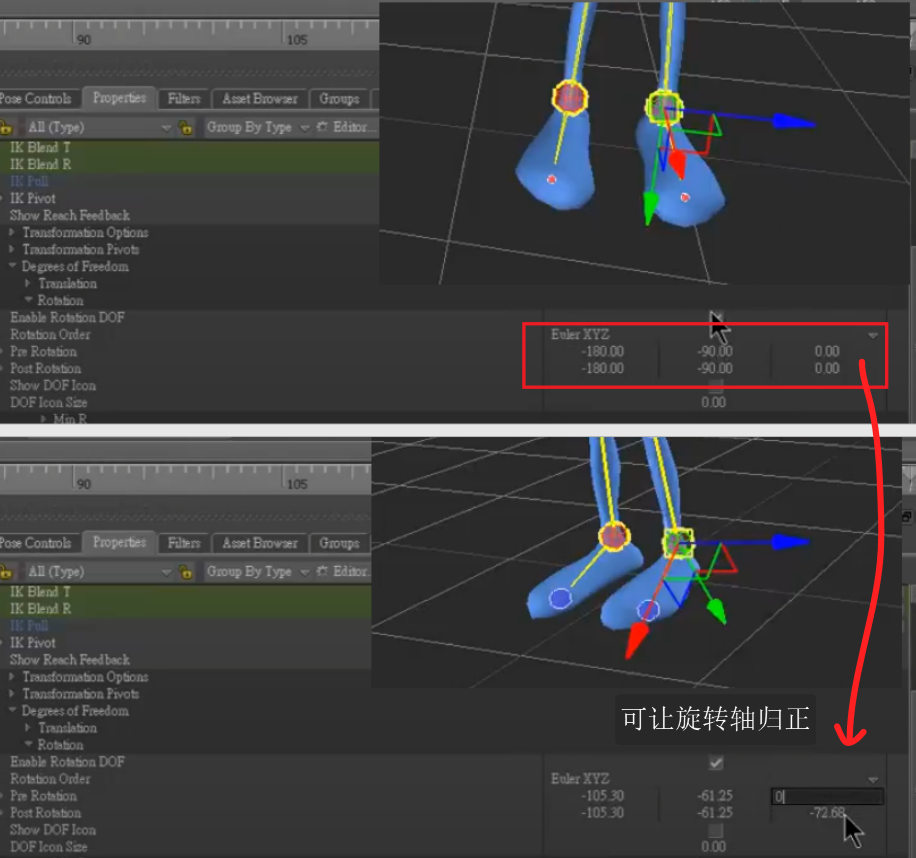Switch to Asset Browser tab in upper panel
The width and height of the screenshot is (916, 858).
point(260,99)
